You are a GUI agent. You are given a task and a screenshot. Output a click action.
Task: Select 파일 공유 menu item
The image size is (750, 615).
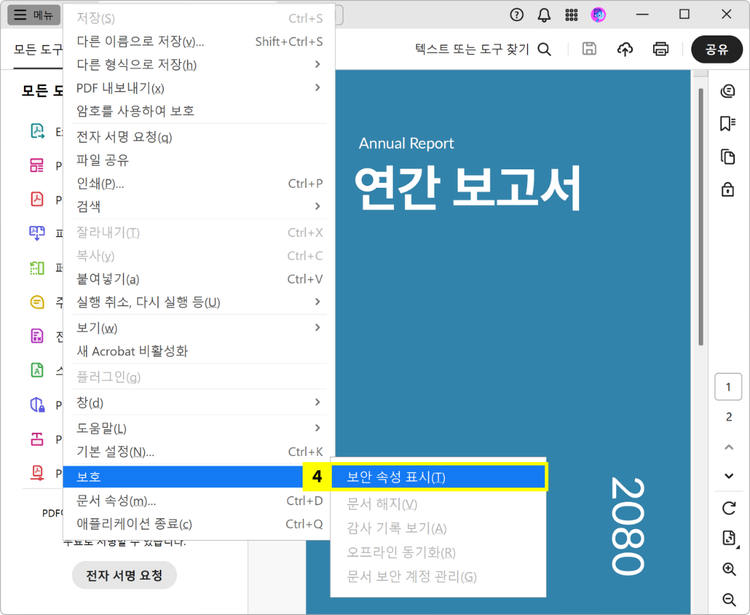(x=199, y=160)
